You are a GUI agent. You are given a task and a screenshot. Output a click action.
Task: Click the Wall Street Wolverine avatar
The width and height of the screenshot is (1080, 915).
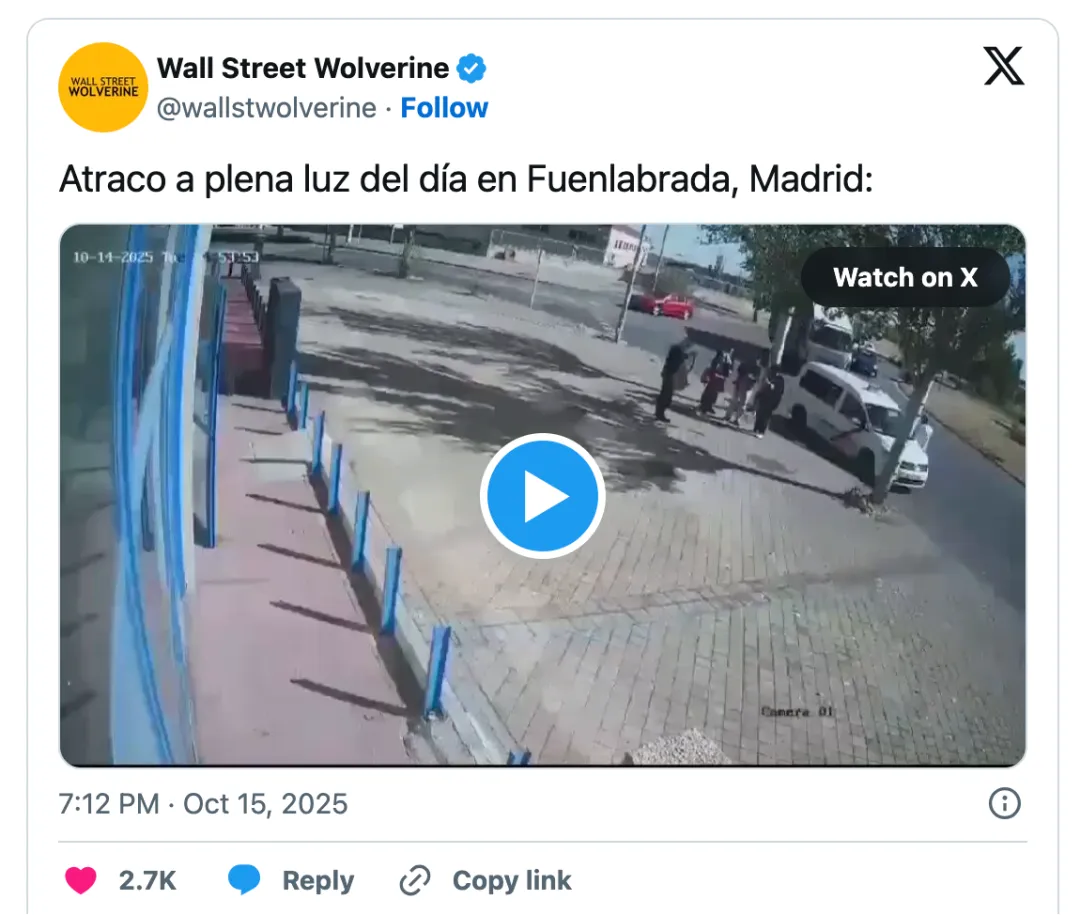(103, 87)
